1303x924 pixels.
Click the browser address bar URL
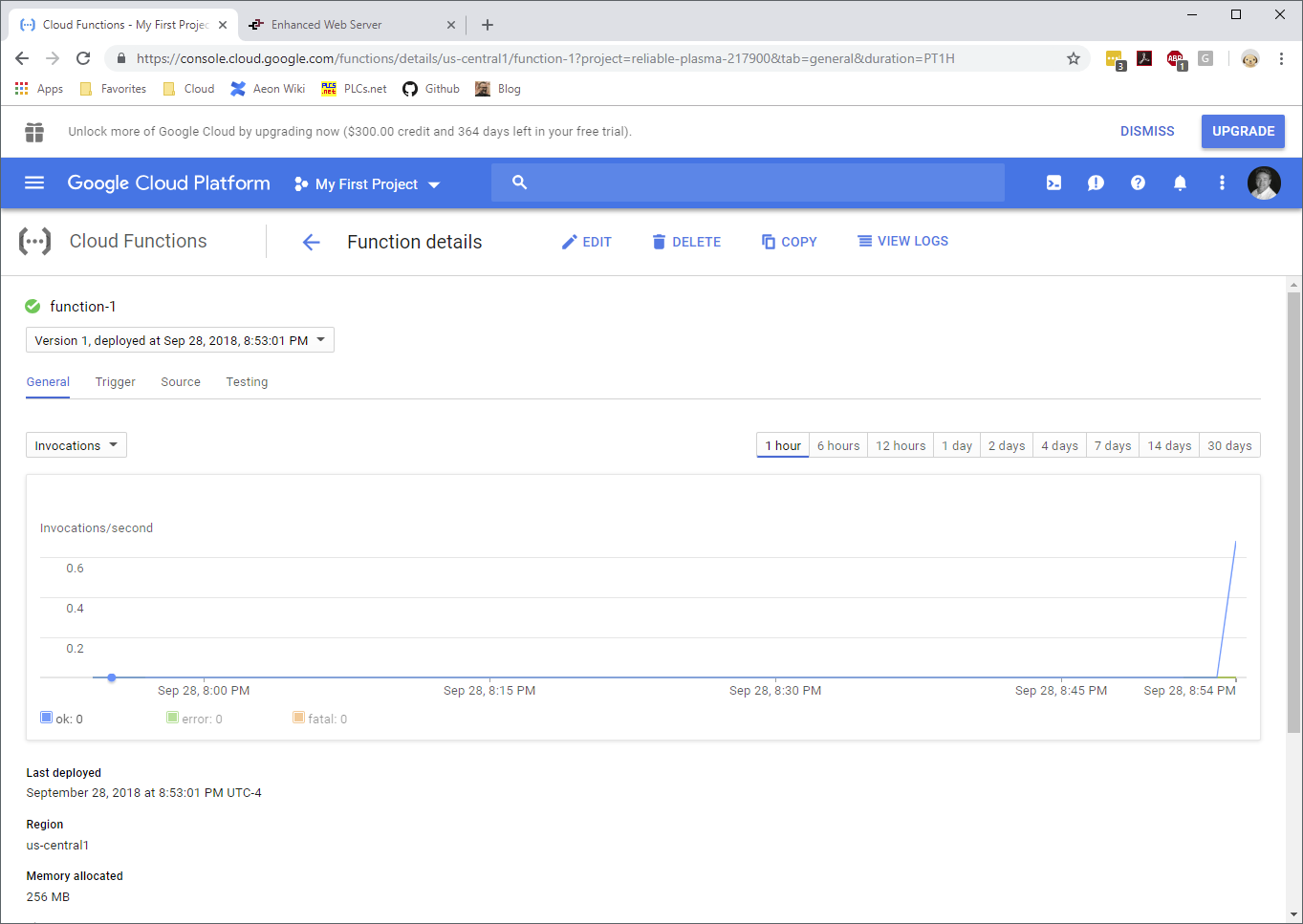(545, 58)
